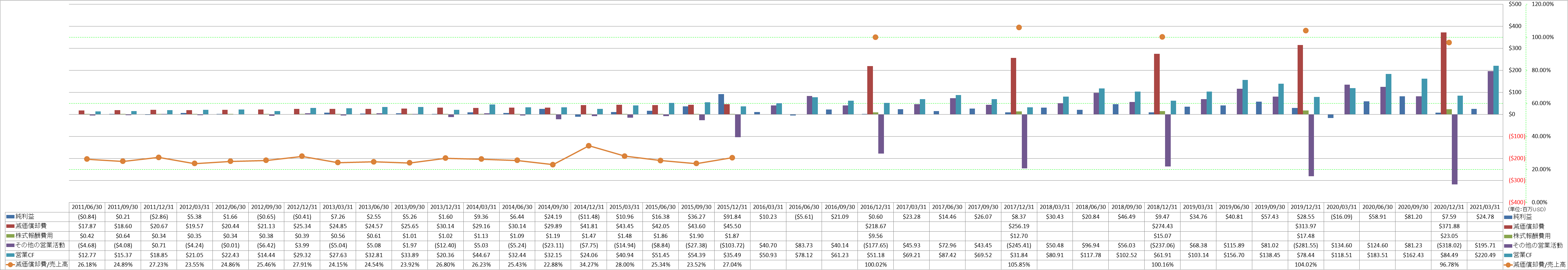Click the 26.18% ratio cell
The height and width of the screenshot is (270, 1568).
[87, 265]
